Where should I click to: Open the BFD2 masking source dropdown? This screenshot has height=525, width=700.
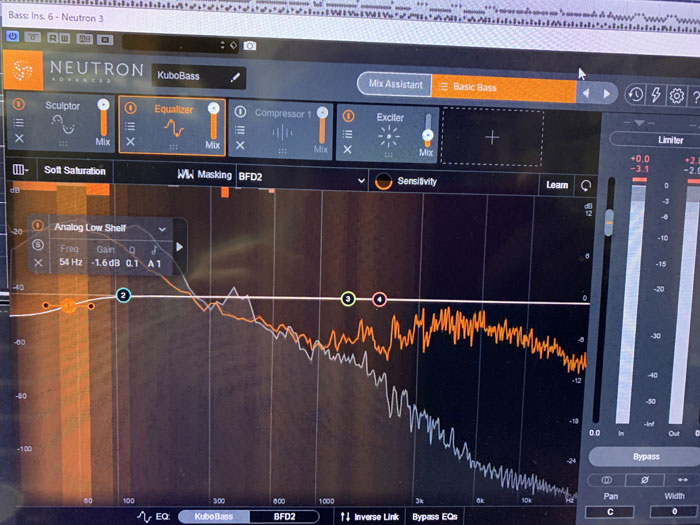pyautogui.click(x=301, y=177)
